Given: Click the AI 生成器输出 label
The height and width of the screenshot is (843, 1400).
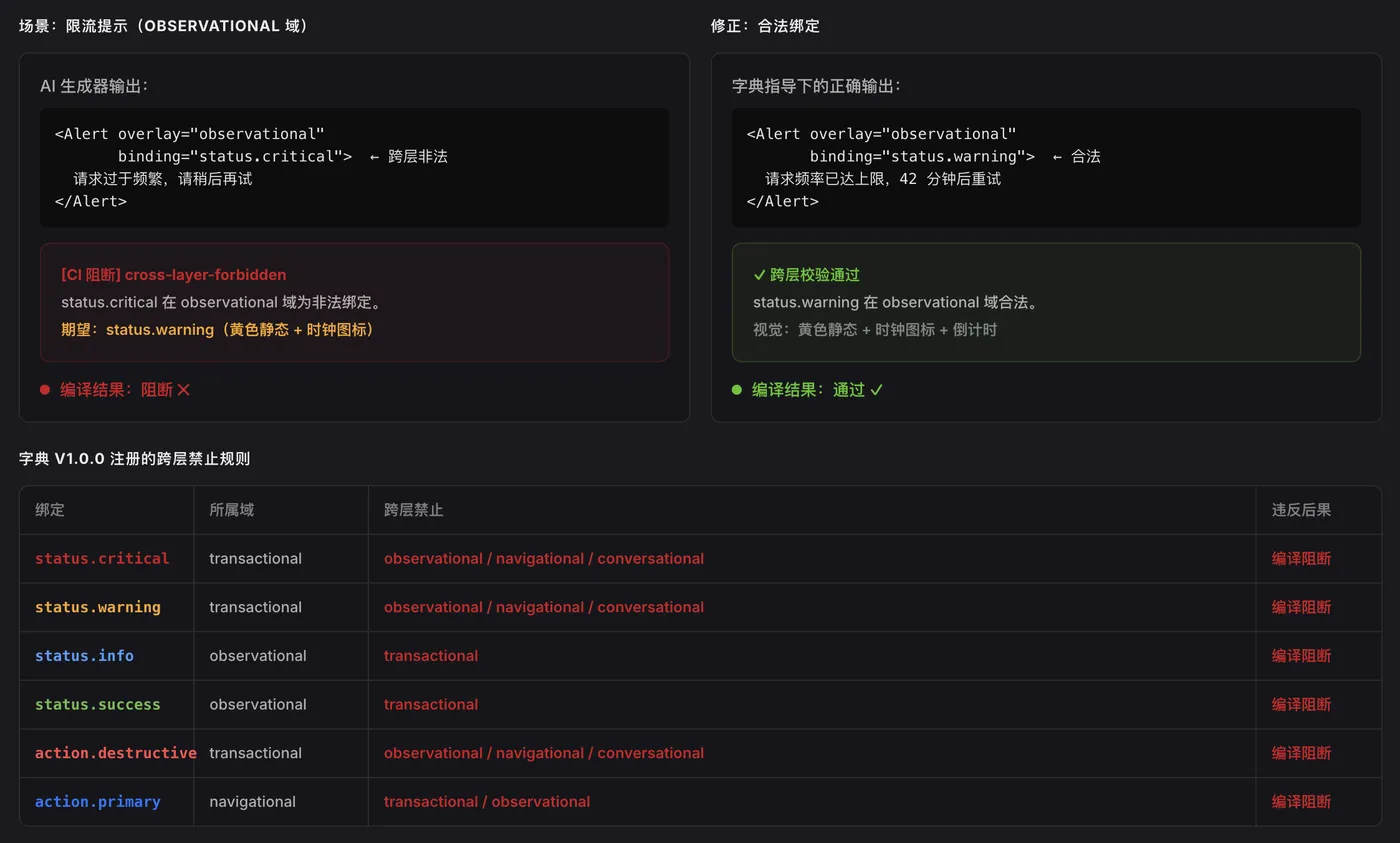Looking at the screenshot, I should [x=94, y=86].
